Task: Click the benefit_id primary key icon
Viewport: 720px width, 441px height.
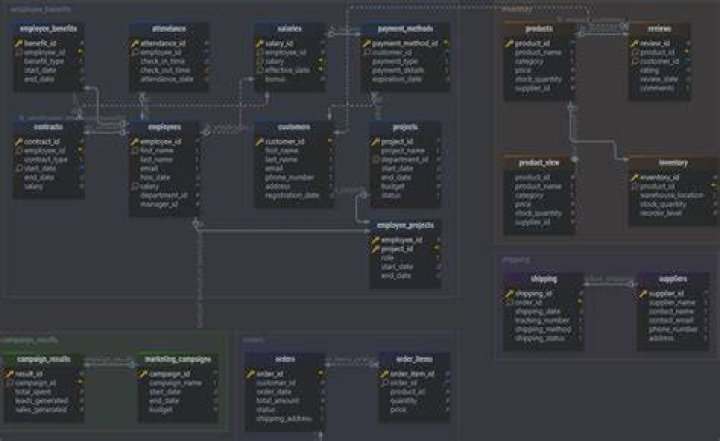Action: (x=19, y=44)
